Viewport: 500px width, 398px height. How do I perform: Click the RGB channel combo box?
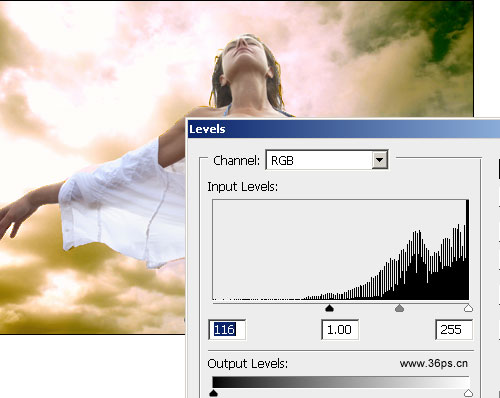[327, 160]
